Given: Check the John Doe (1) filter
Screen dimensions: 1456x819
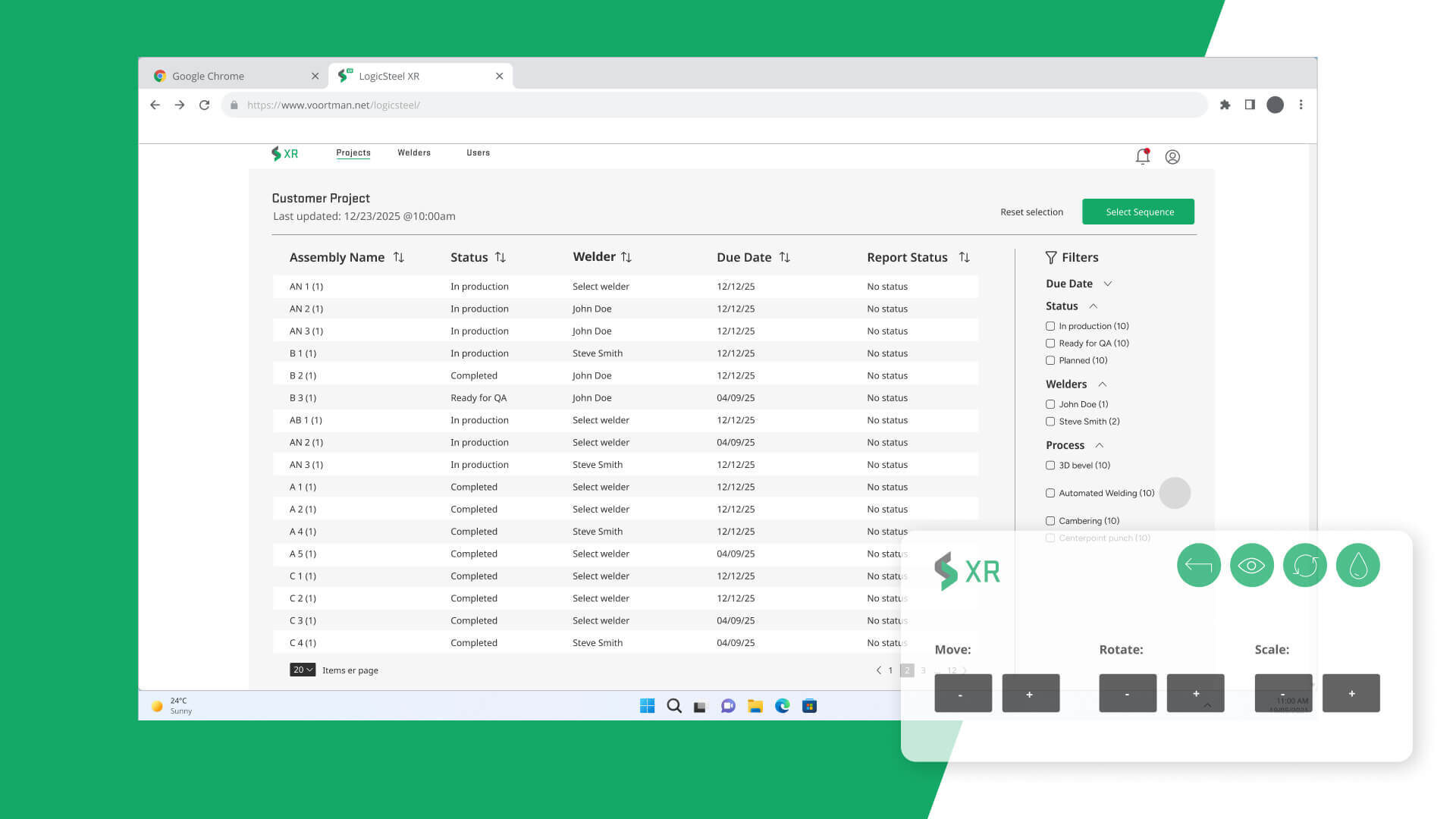Looking at the screenshot, I should pos(1050,404).
